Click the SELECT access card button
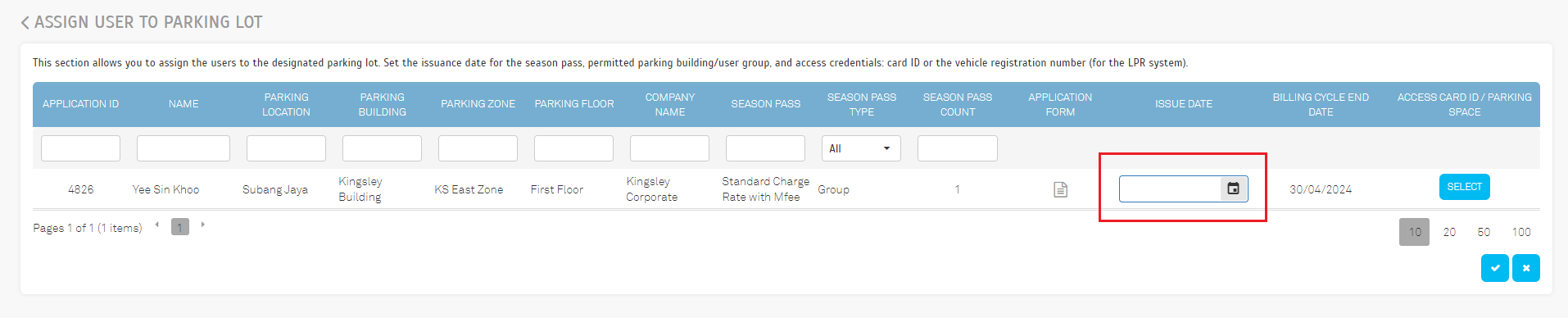This screenshot has height=318, width=1568. click(1464, 187)
